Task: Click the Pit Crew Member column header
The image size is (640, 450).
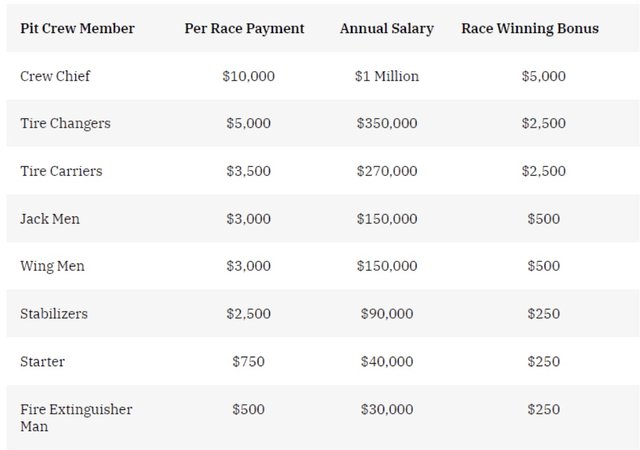Action: tap(77, 28)
